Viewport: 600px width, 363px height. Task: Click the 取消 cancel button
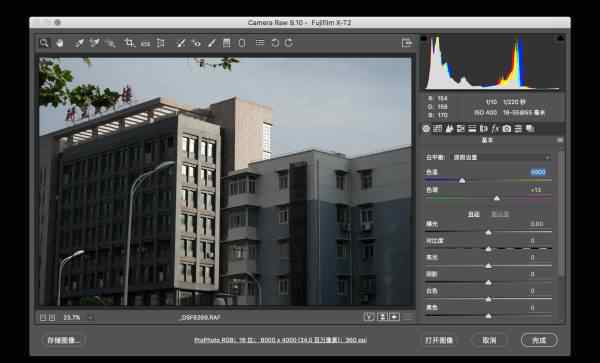point(489,340)
